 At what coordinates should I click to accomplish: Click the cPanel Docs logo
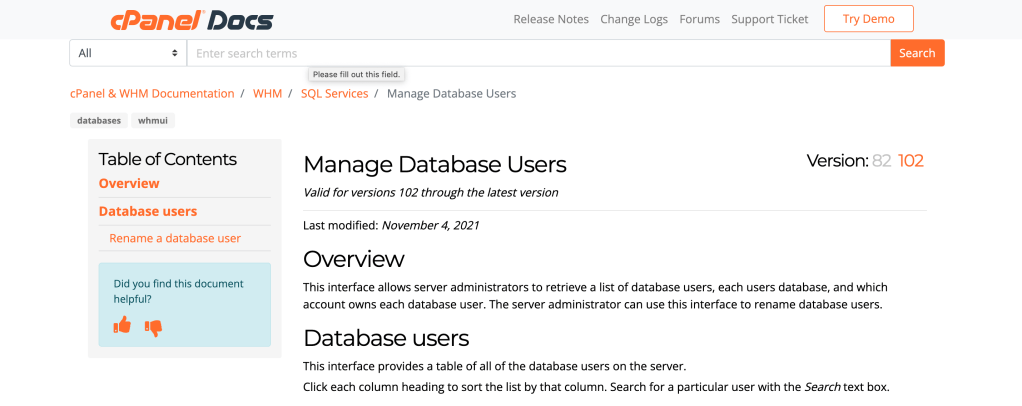click(191, 20)
